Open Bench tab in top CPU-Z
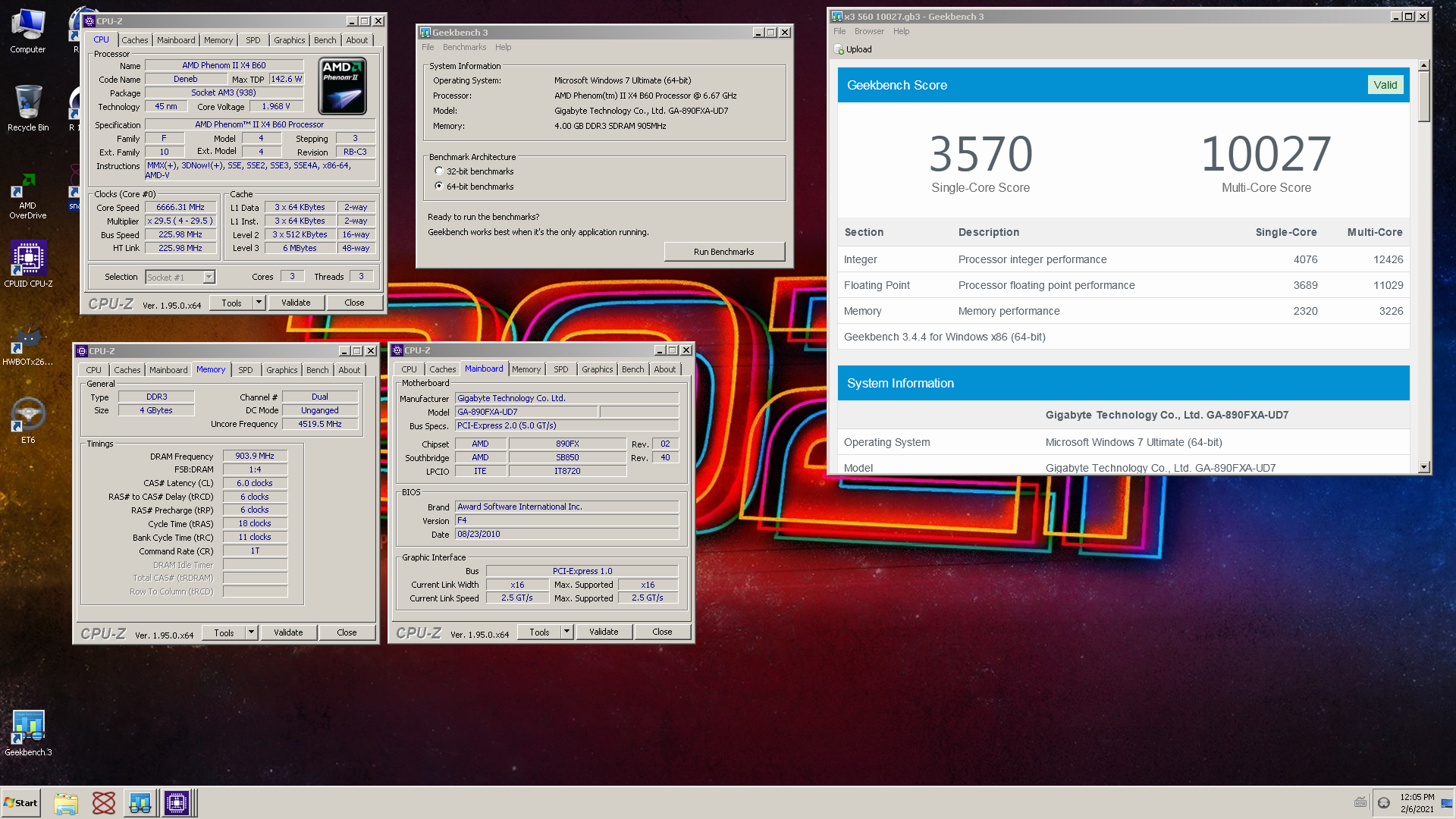This screenshot has width=1456, height=819. pos(325,40)
